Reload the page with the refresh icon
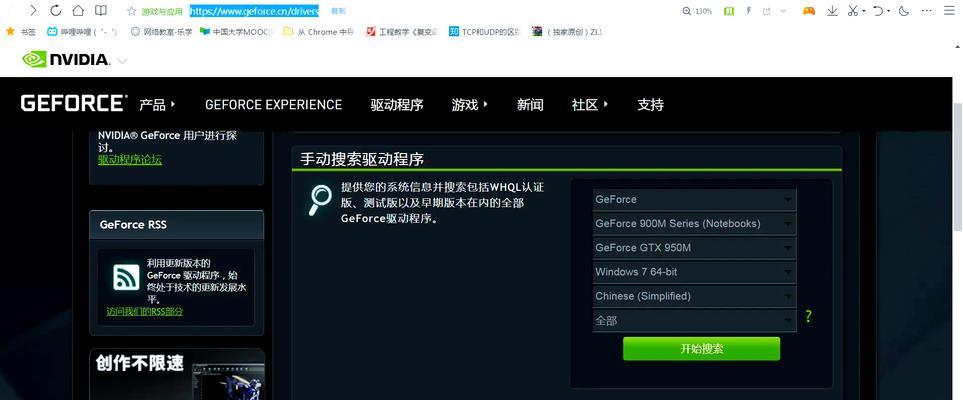The width and height of the screenshot is (963, 400). [55, 10]
